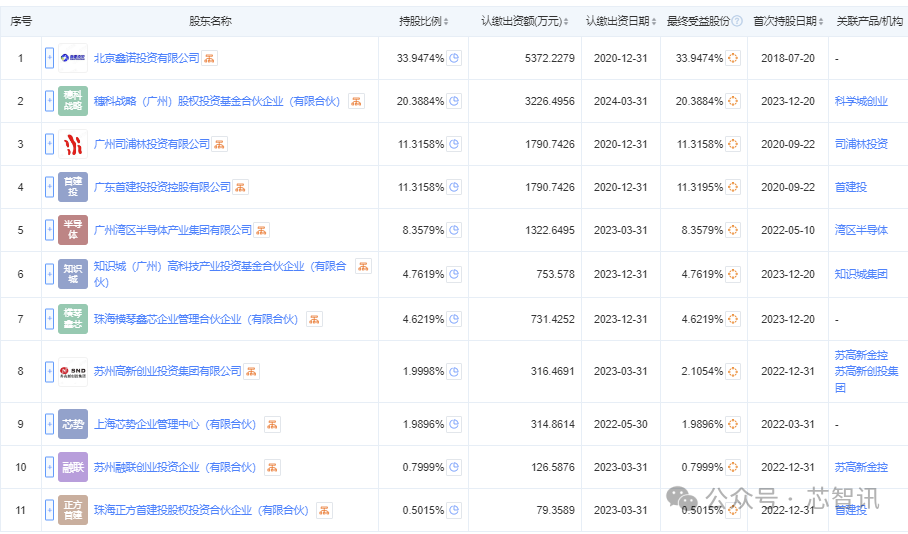Viewport: 908px width, 534px height.
Task: Click target icon next to 11.3195% beneficial share
Action: point(733,187)
